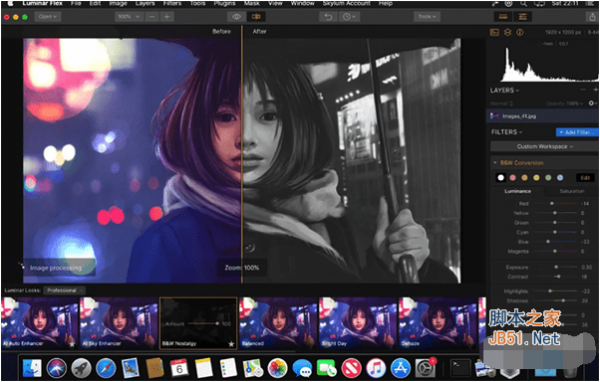Click the B&W Nostalgy Amount slider

pos(203,324)
